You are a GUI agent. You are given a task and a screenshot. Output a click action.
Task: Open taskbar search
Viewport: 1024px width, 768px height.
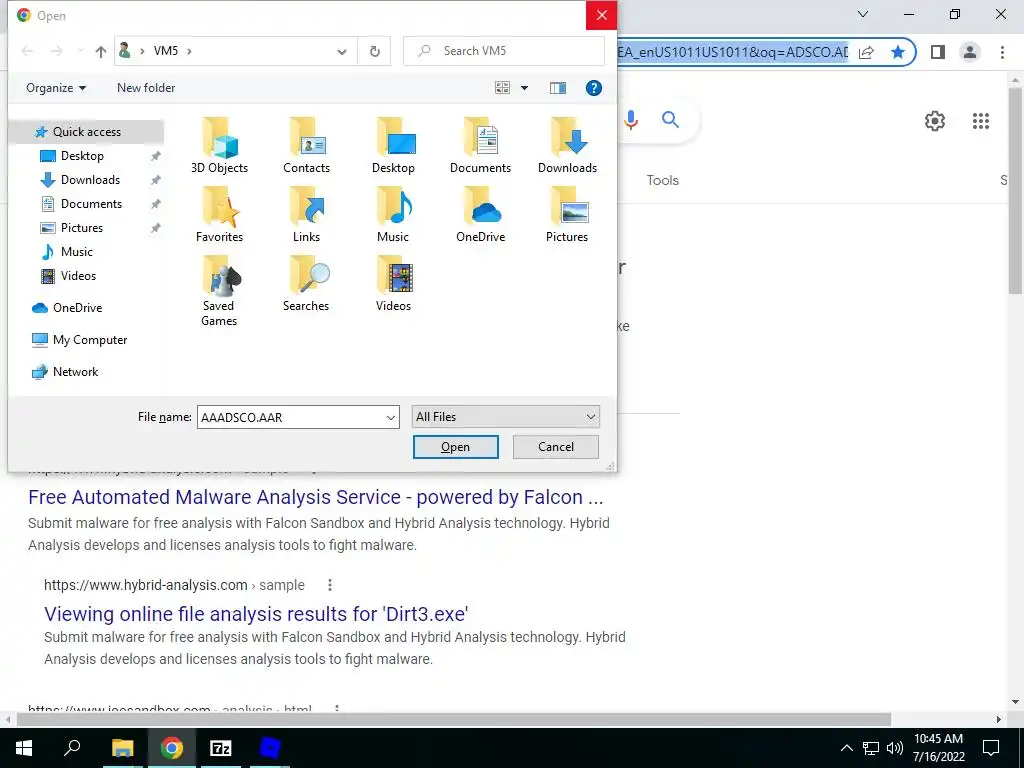pyautogui.click(x=72, y=748)
